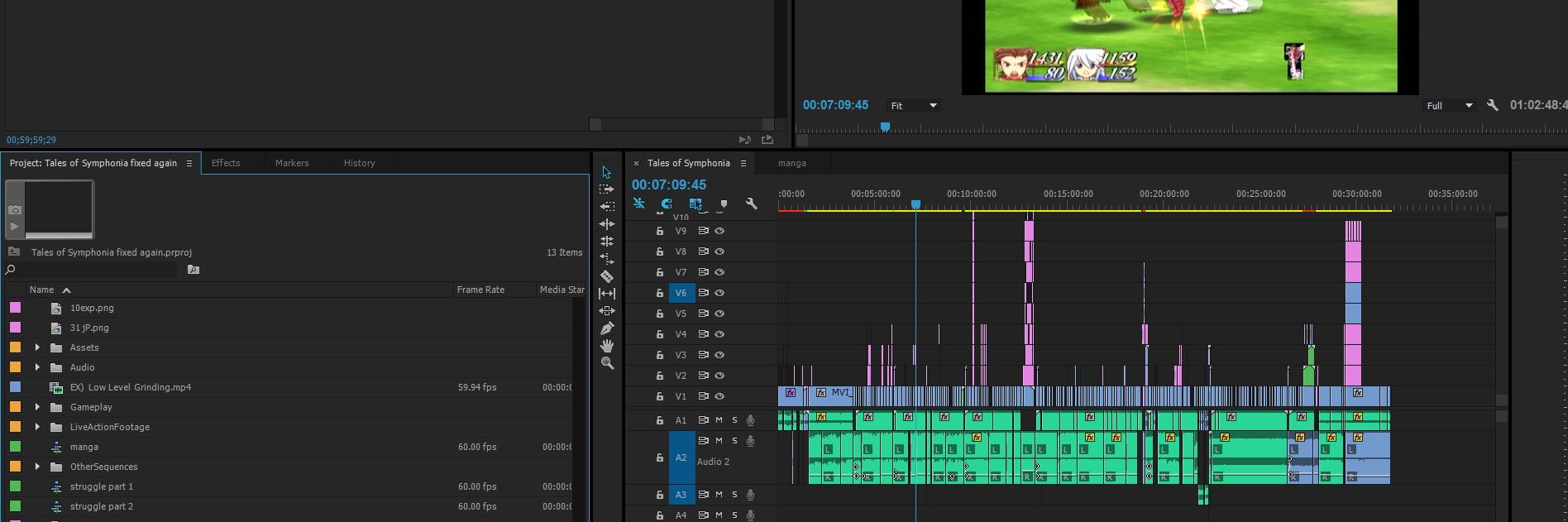Click green label swatch for manga sequence
This screenshot has height=522, width=1568.
[15, 447]
